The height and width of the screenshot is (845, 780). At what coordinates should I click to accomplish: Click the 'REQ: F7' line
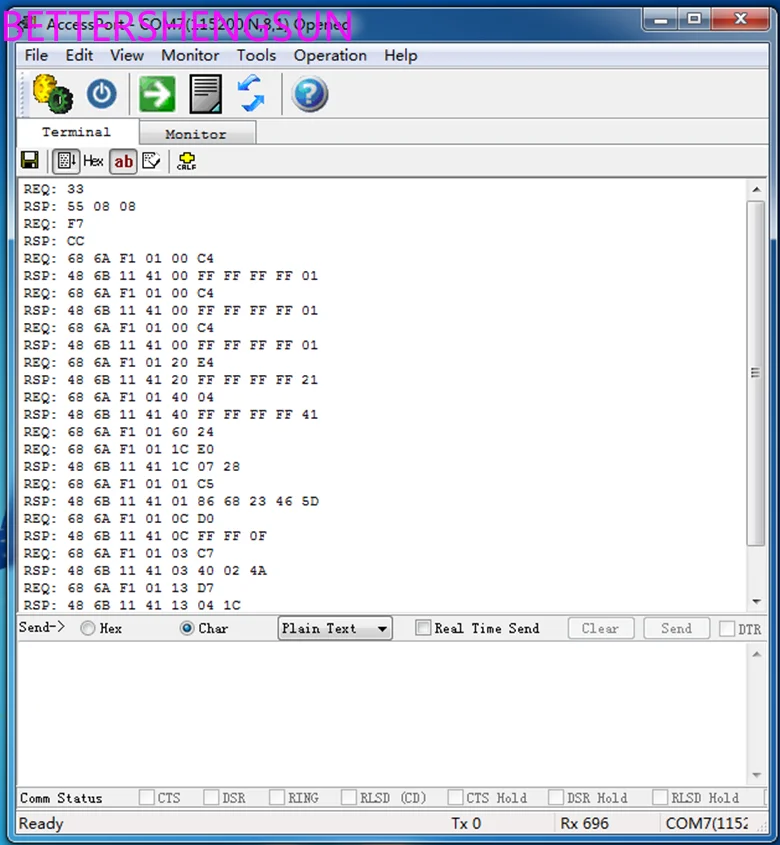coord(53,224)
